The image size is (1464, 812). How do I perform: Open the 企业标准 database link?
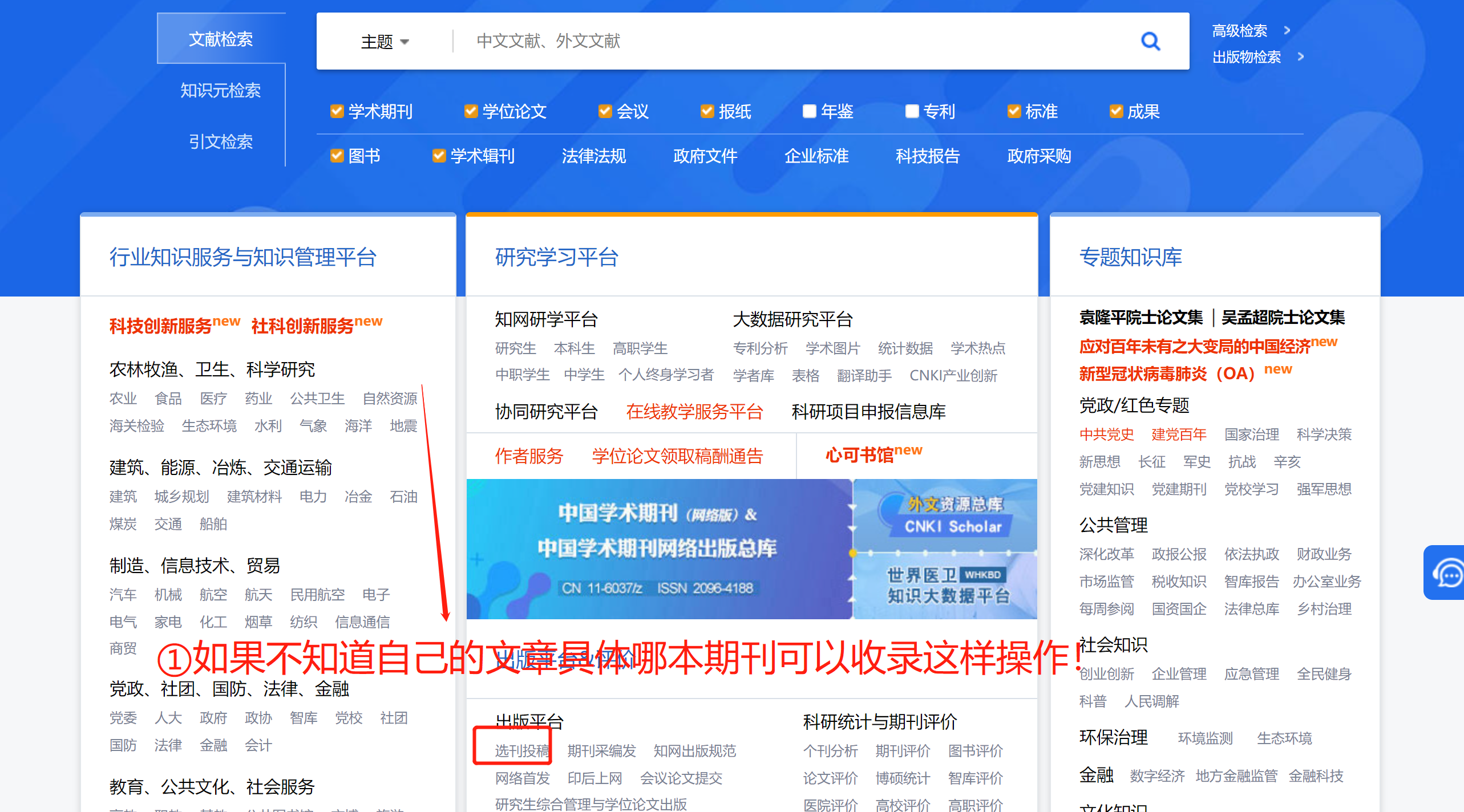(816, 156)
